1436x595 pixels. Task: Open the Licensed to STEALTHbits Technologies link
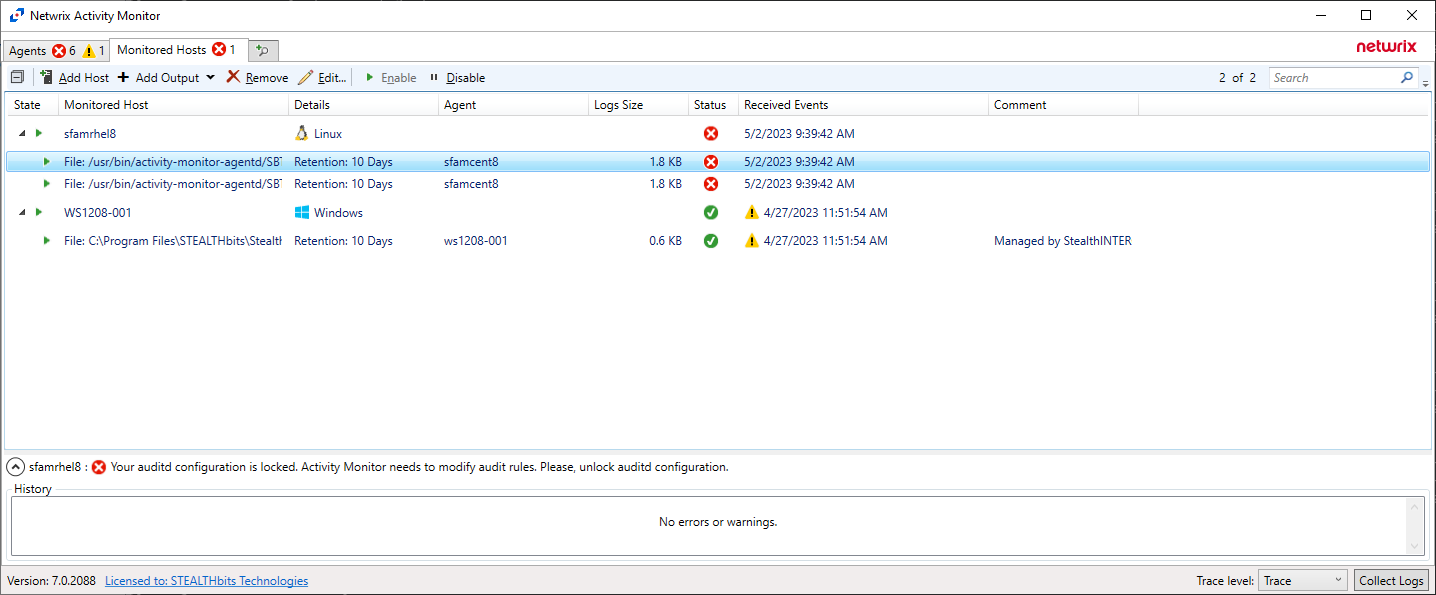tap(206, 580)
